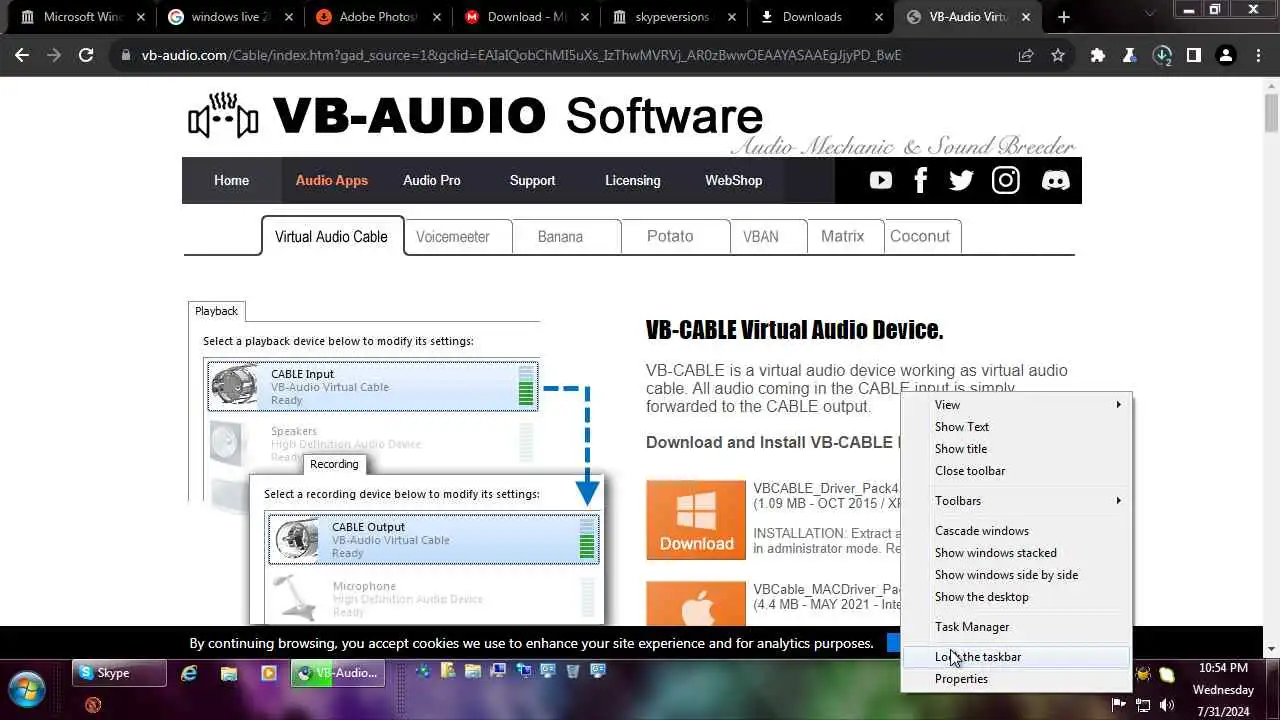This screenshot has width=1280, height=720.
Task: Open the Audio Pro nav item
Action: pos(432,180)
